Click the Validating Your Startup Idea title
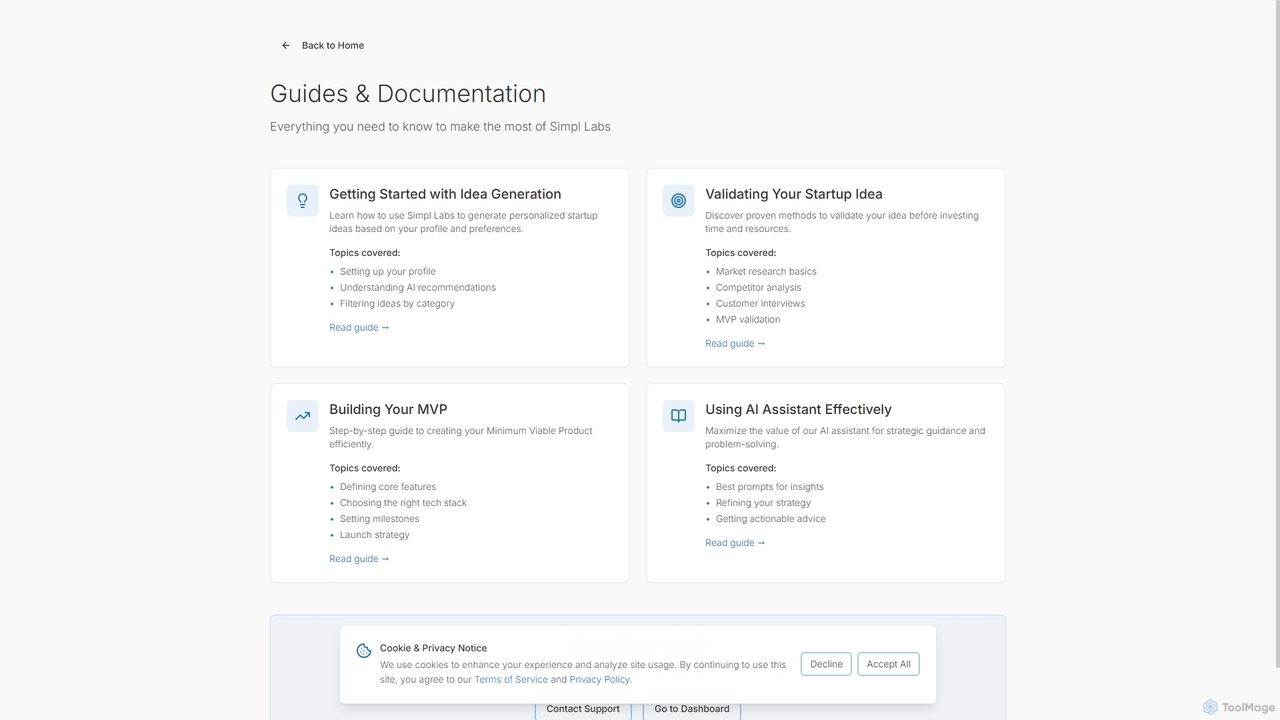This screenshot has width=1280, height=720. [794, 194]
